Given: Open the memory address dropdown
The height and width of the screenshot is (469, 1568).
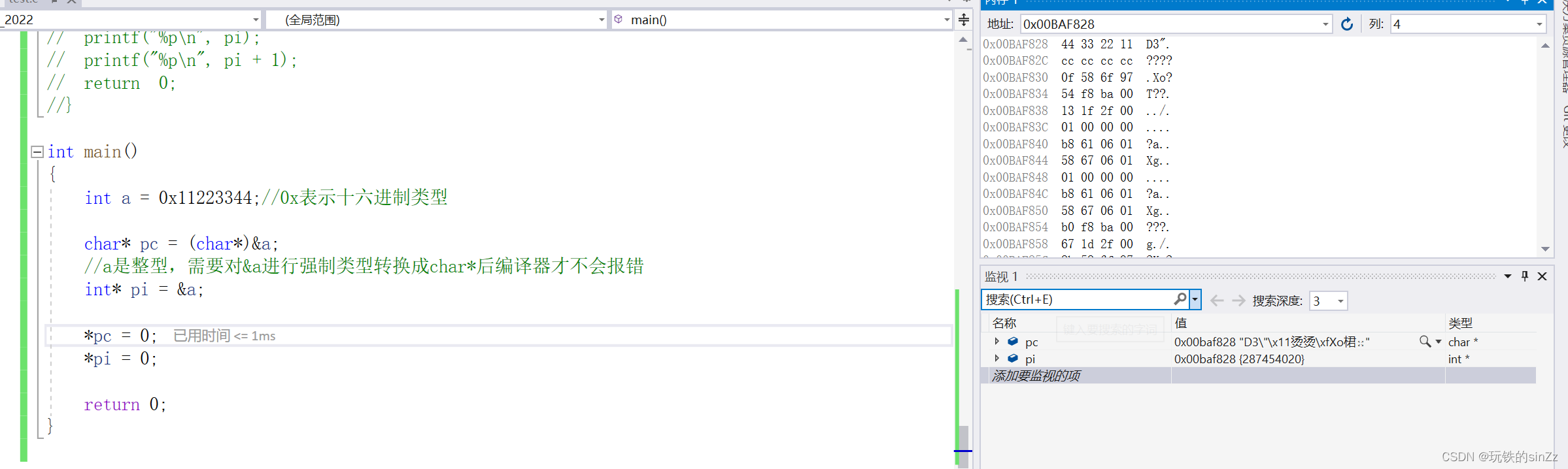Looking at the screenshot, I should (x=1325, y=24).
